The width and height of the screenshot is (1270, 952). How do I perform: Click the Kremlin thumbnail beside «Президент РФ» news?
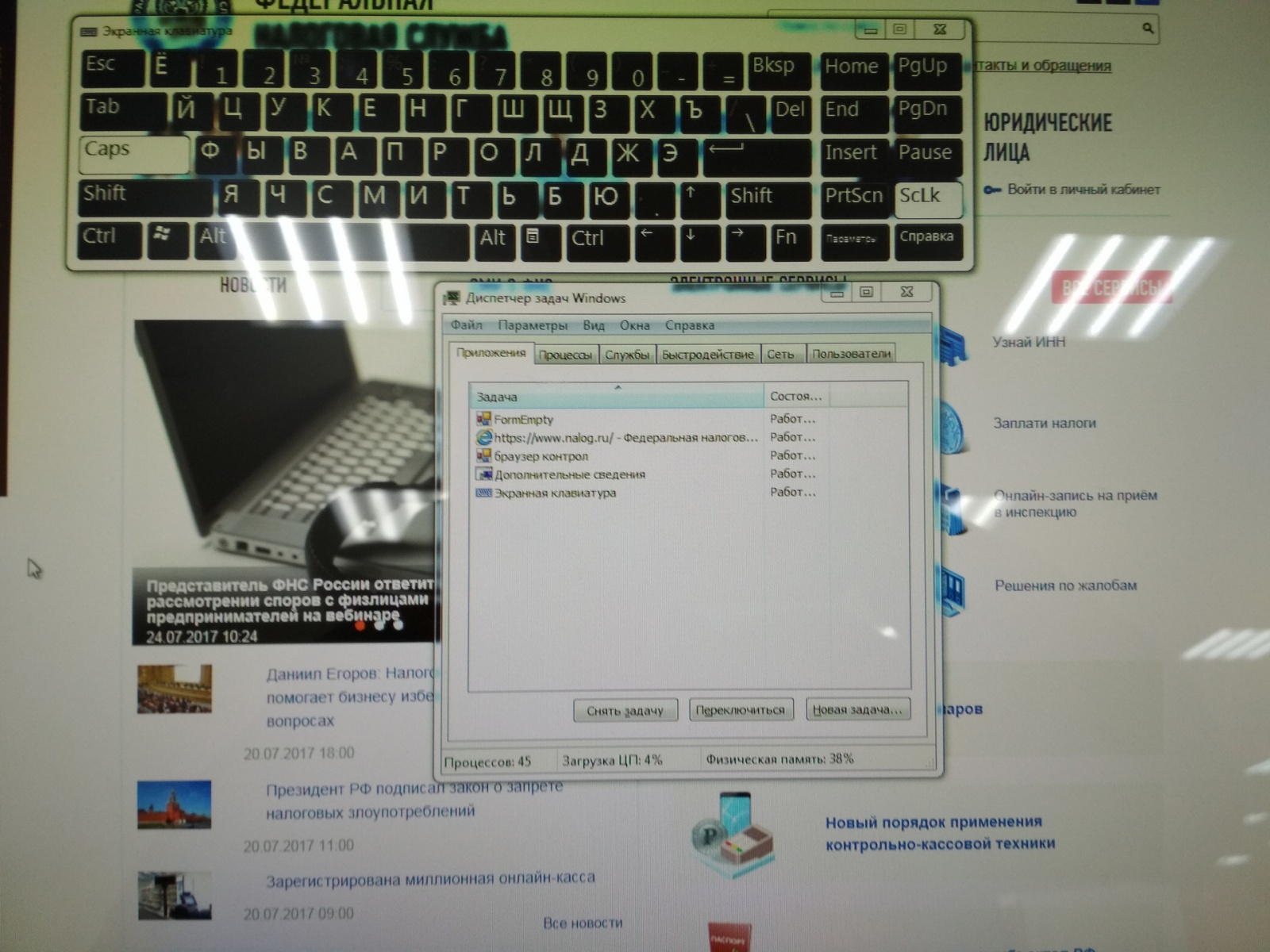(x=175, y=804)
